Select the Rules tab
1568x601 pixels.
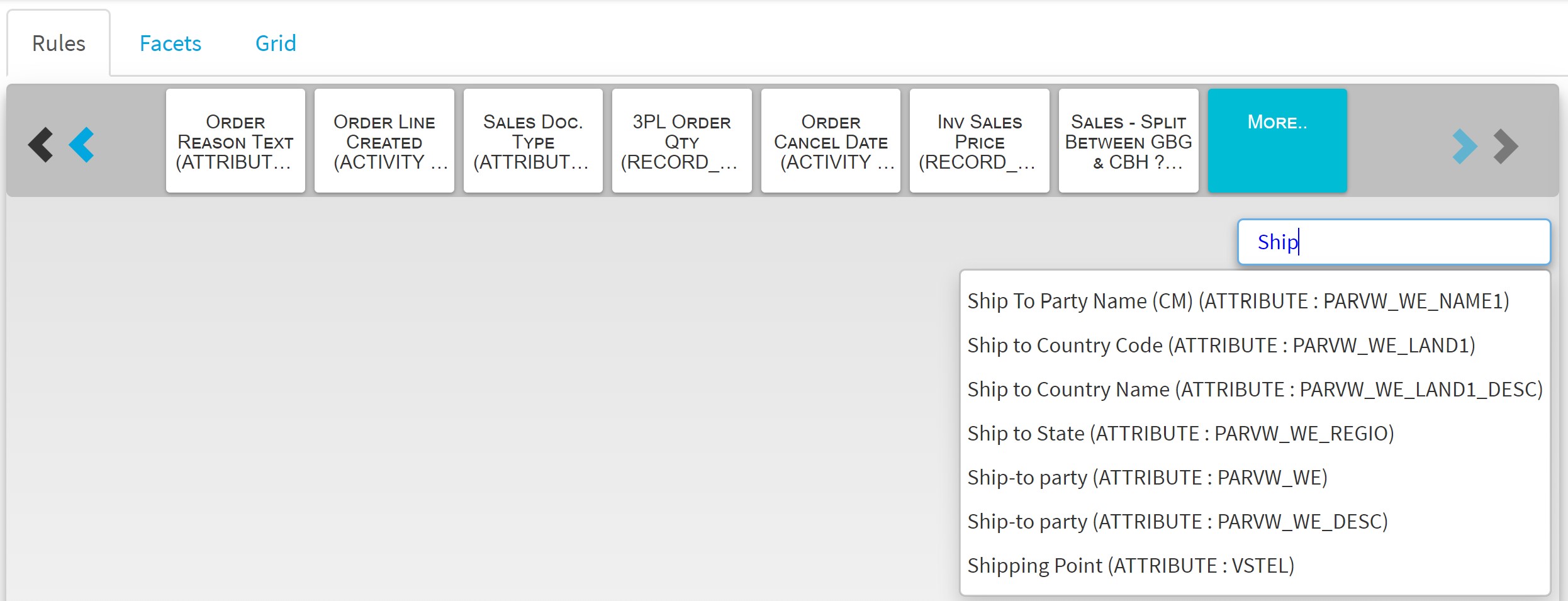click(x=59, y=43)
